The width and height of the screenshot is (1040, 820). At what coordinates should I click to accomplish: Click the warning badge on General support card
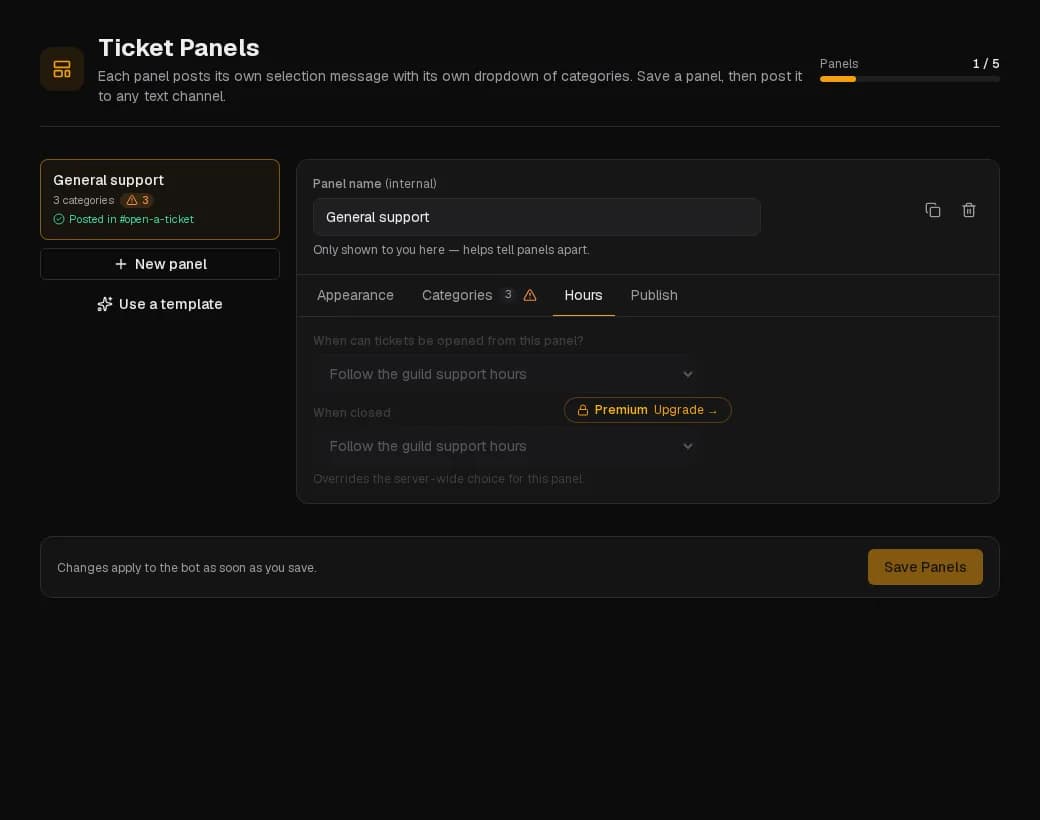(x=137, y=200)
